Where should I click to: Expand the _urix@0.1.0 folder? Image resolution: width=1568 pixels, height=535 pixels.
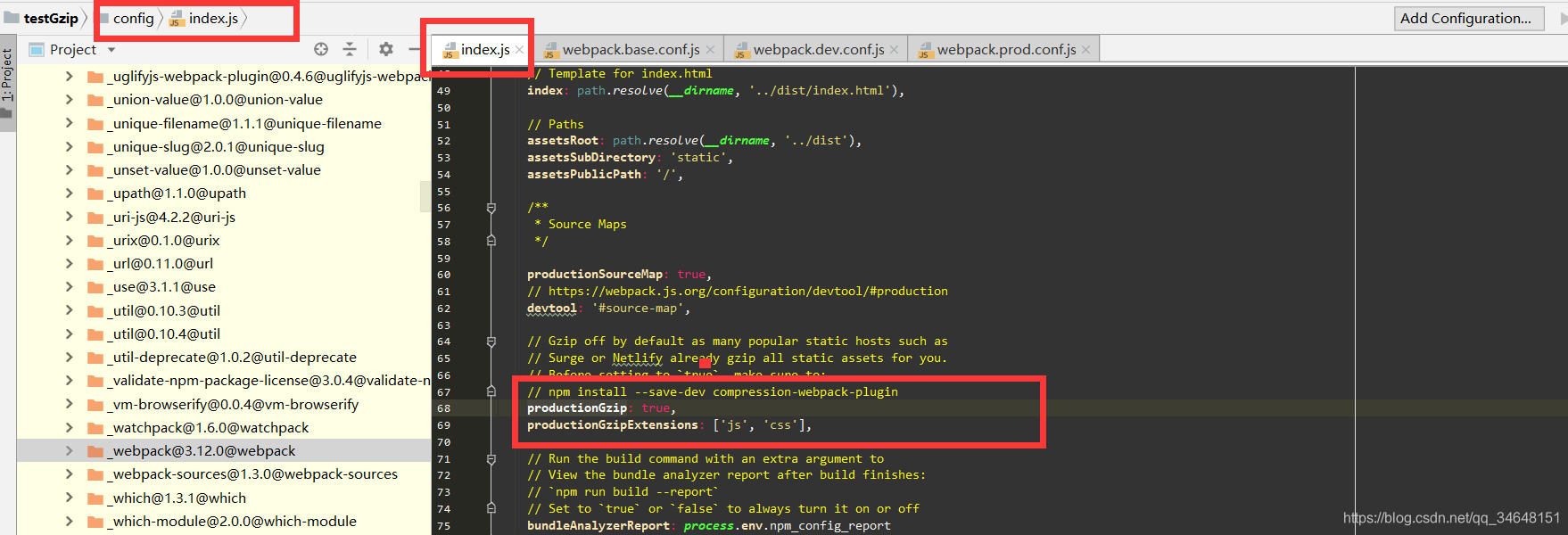click(70, 240)
